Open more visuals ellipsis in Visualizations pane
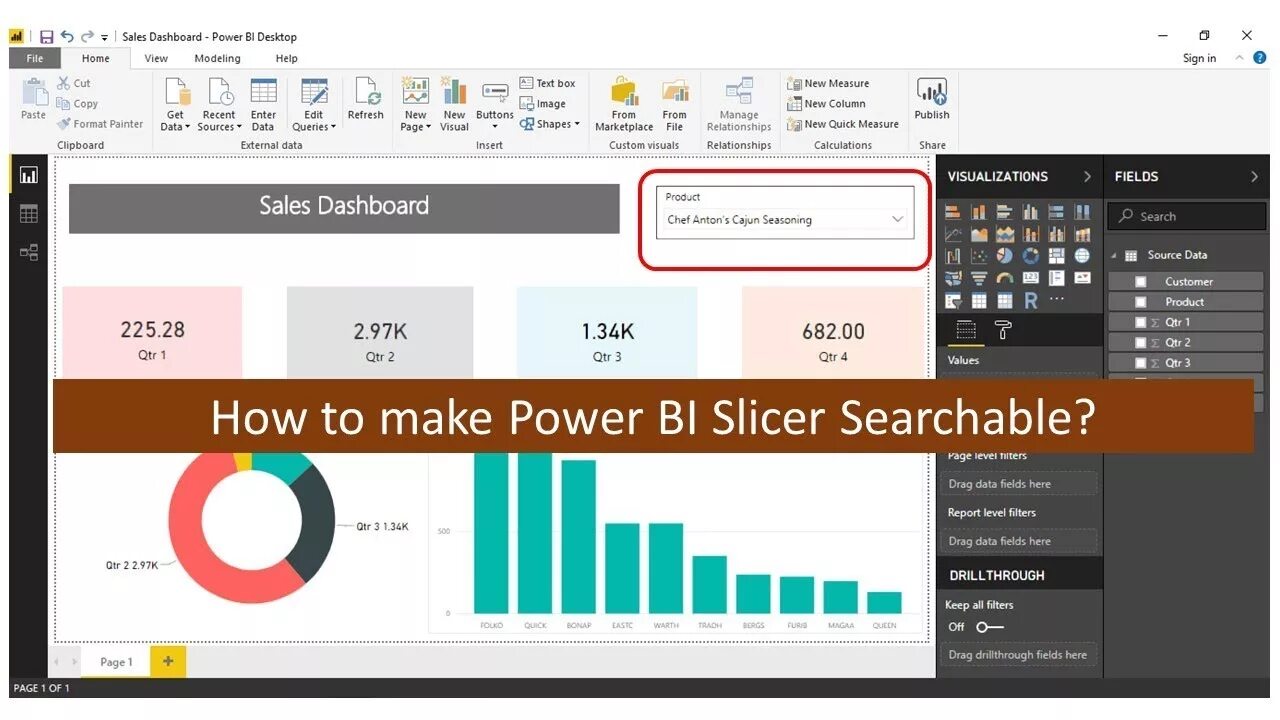Image resolution: width=1280 pixels, height=720 pixels. (1057, 299)
